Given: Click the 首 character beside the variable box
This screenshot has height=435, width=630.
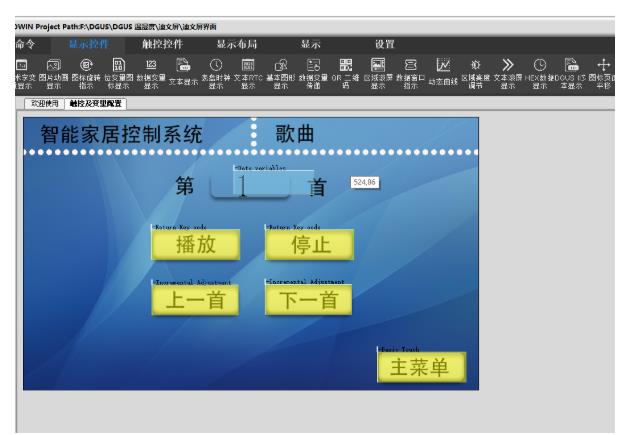Looking at the screenshot, I should point(317,187).
